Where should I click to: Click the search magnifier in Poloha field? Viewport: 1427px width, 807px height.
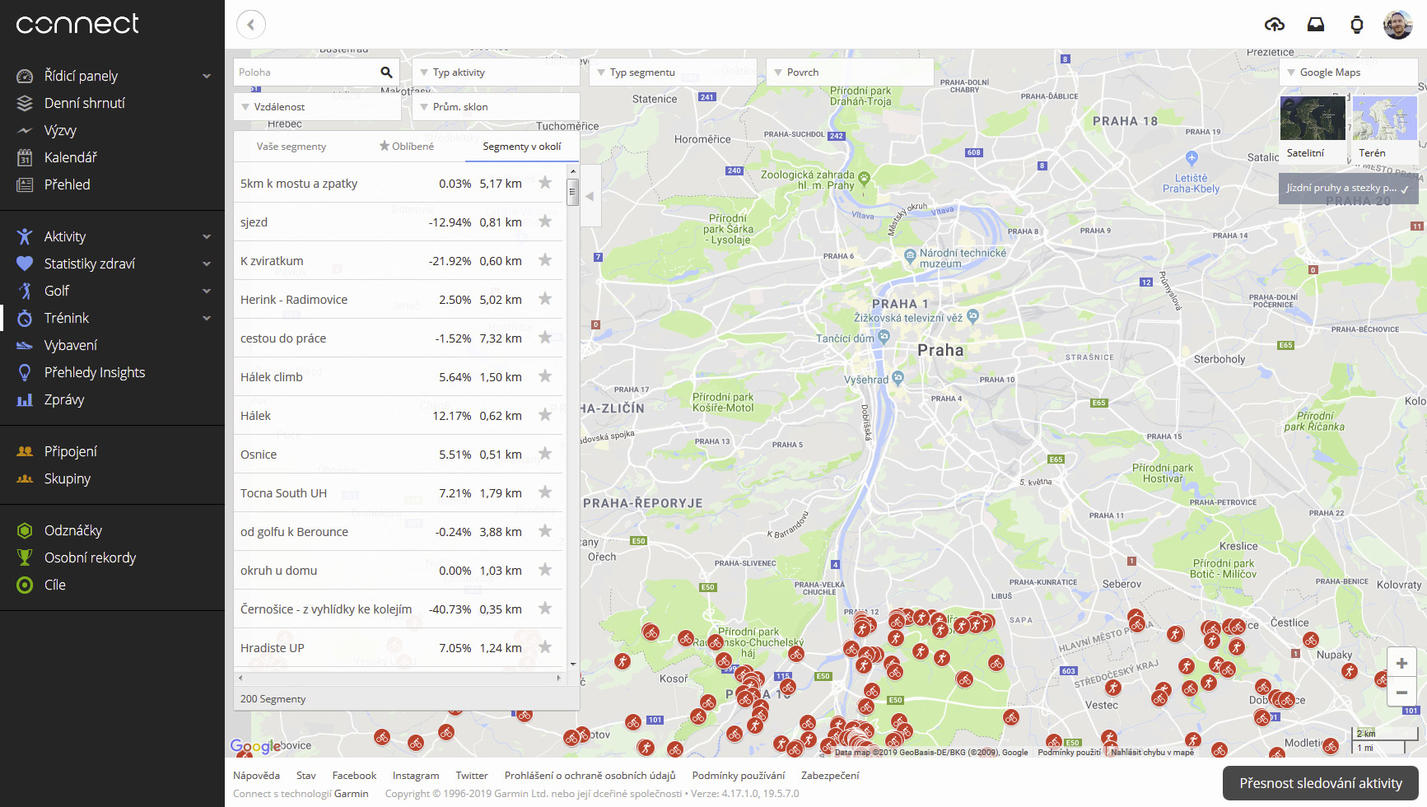point(386,73)
